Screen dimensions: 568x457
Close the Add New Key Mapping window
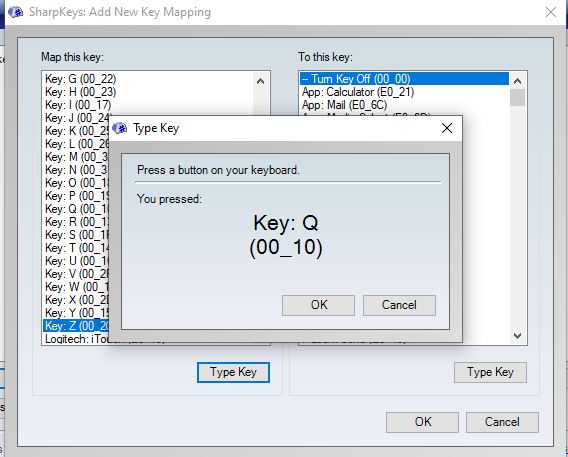pyautogui.click(x=551, y=12)
